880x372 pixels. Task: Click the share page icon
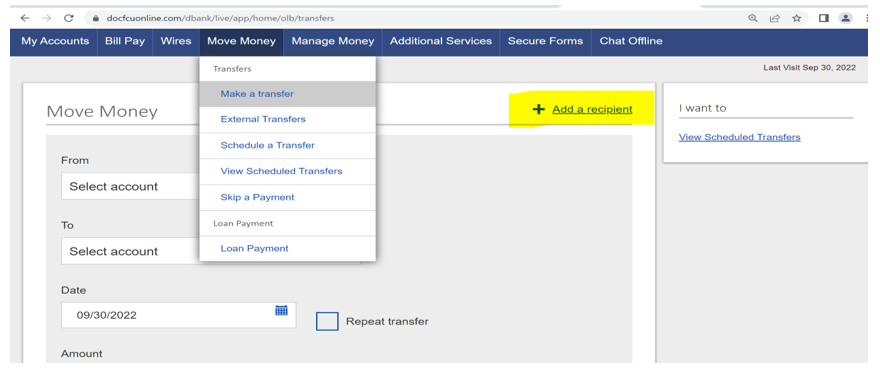pos(775,18)
